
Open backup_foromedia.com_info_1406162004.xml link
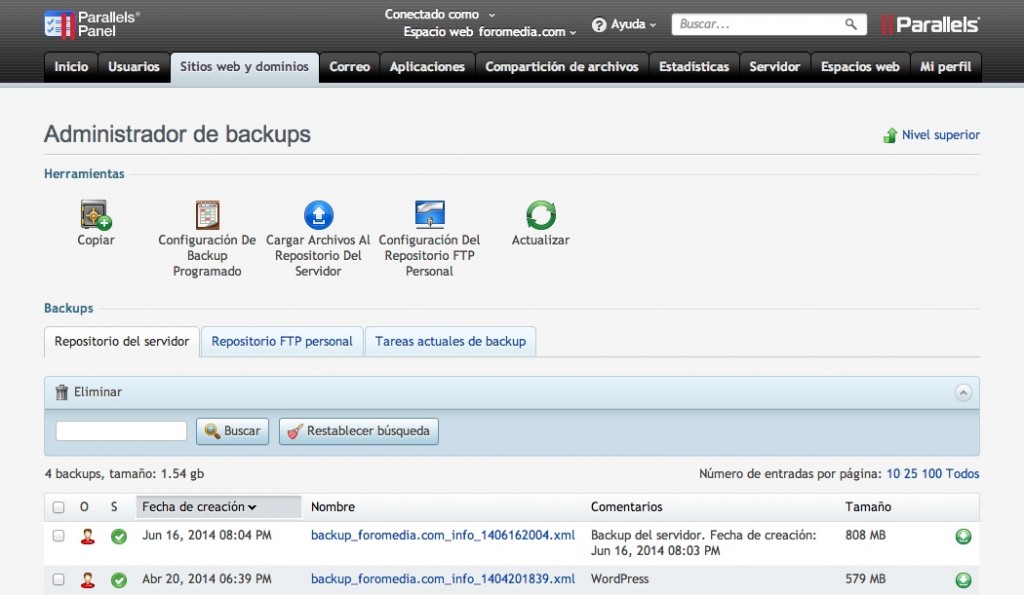point(443,536)
